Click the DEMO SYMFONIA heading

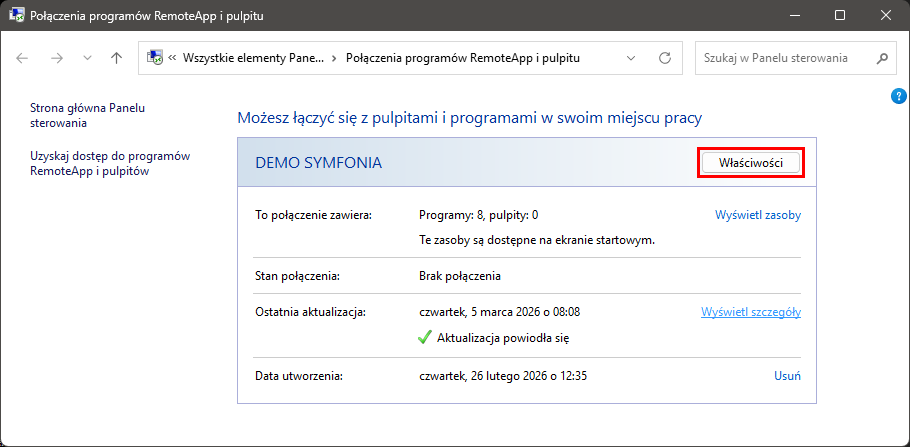click(319, 163)
